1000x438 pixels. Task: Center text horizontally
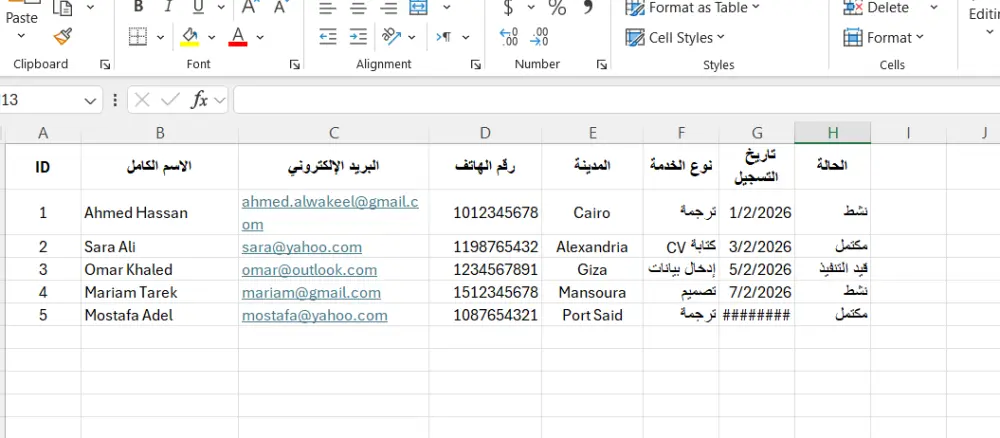point(358,8)
